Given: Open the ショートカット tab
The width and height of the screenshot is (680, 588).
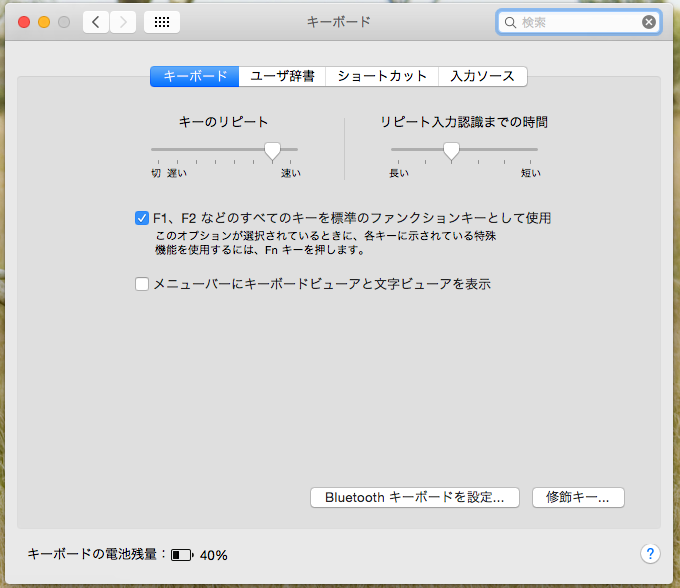Looking at the screenshot, I should 382,76.
